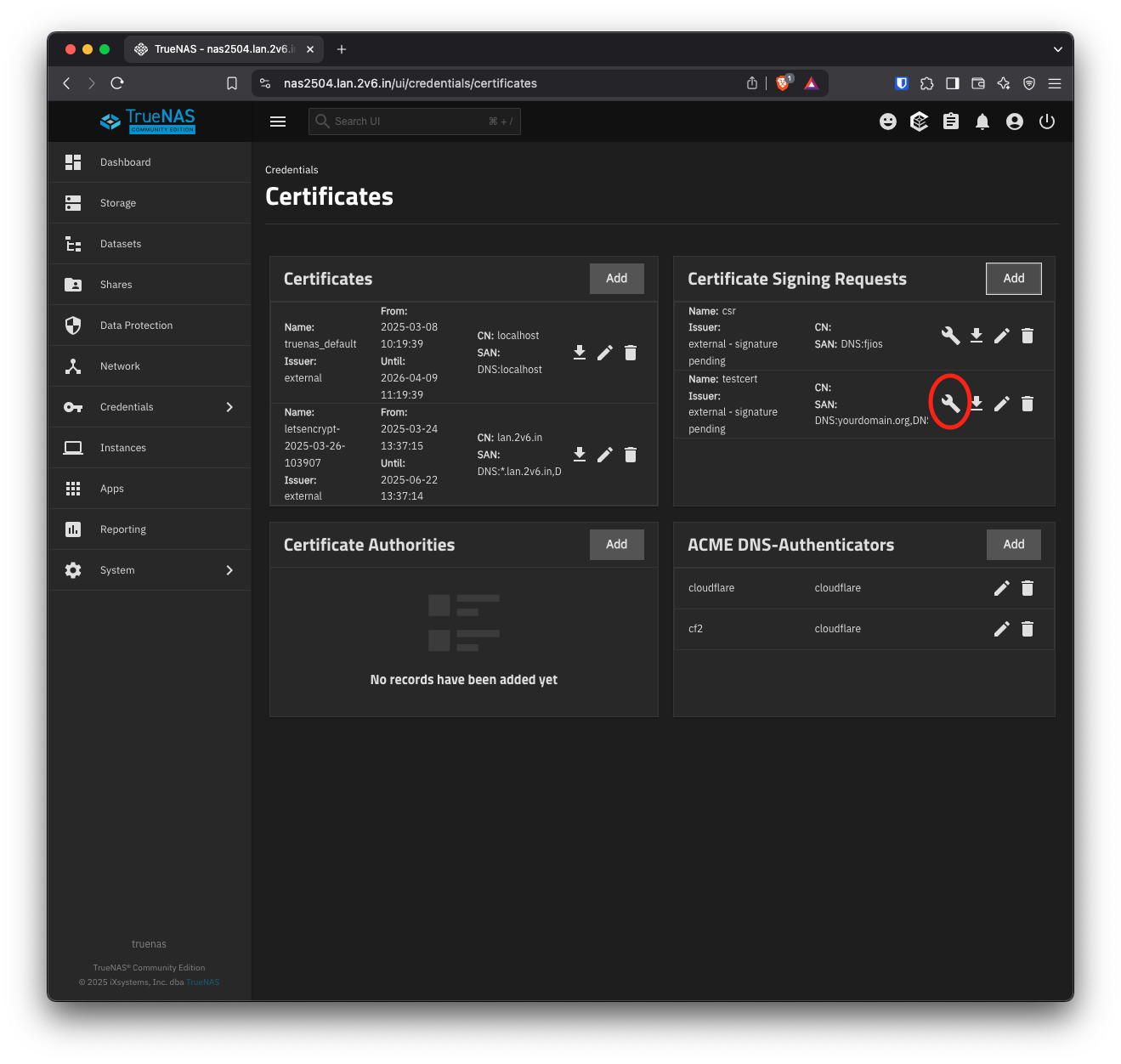This screenshot has height=1064, width=1121.
Task: Open the Jobs clipboard icon
Action: coord(951,122)
